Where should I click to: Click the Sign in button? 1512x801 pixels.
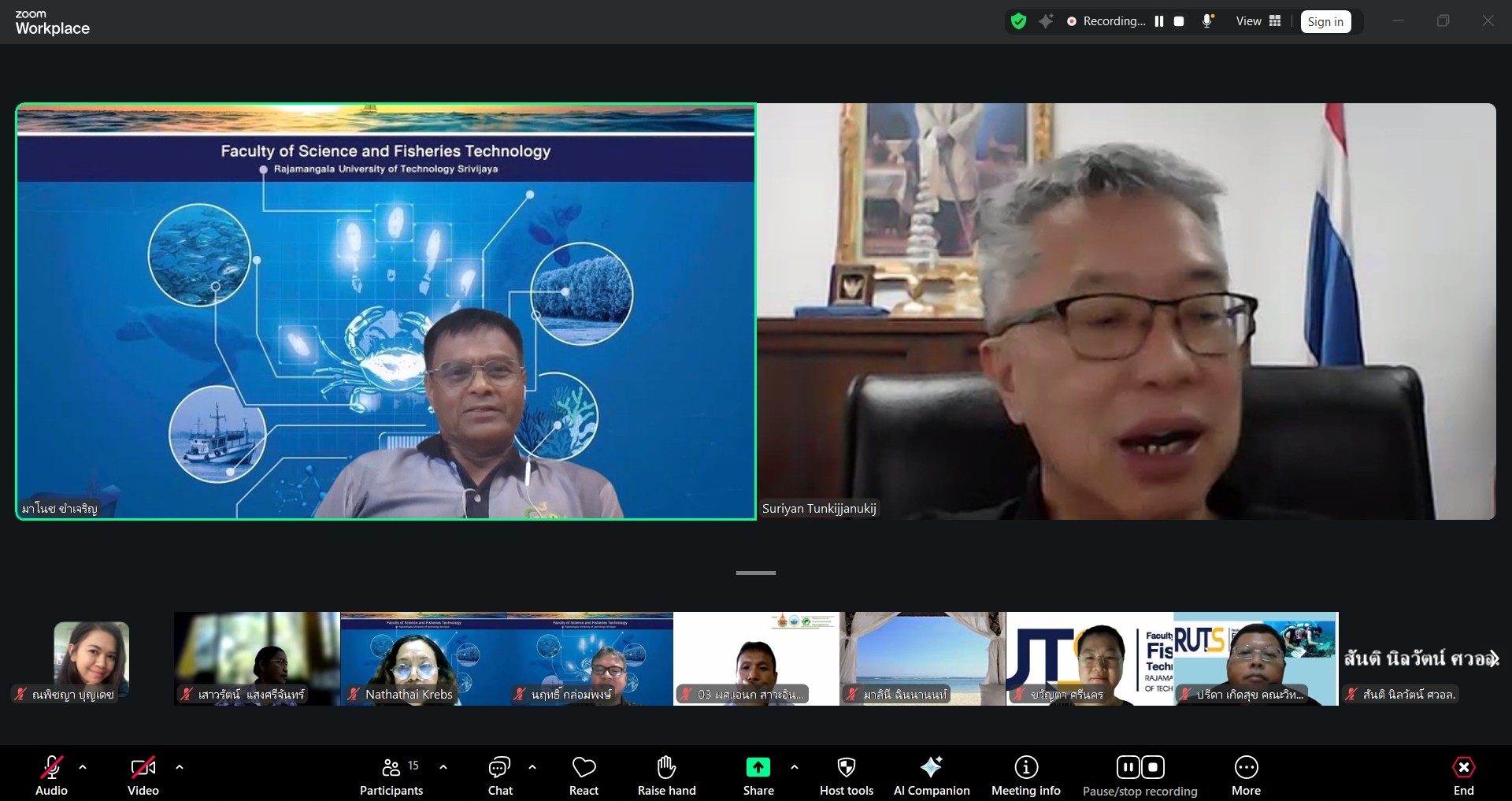tap(1325, 21)
